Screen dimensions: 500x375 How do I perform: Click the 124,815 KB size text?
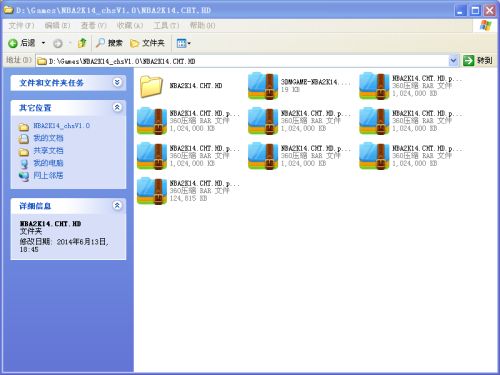point(189,198)
